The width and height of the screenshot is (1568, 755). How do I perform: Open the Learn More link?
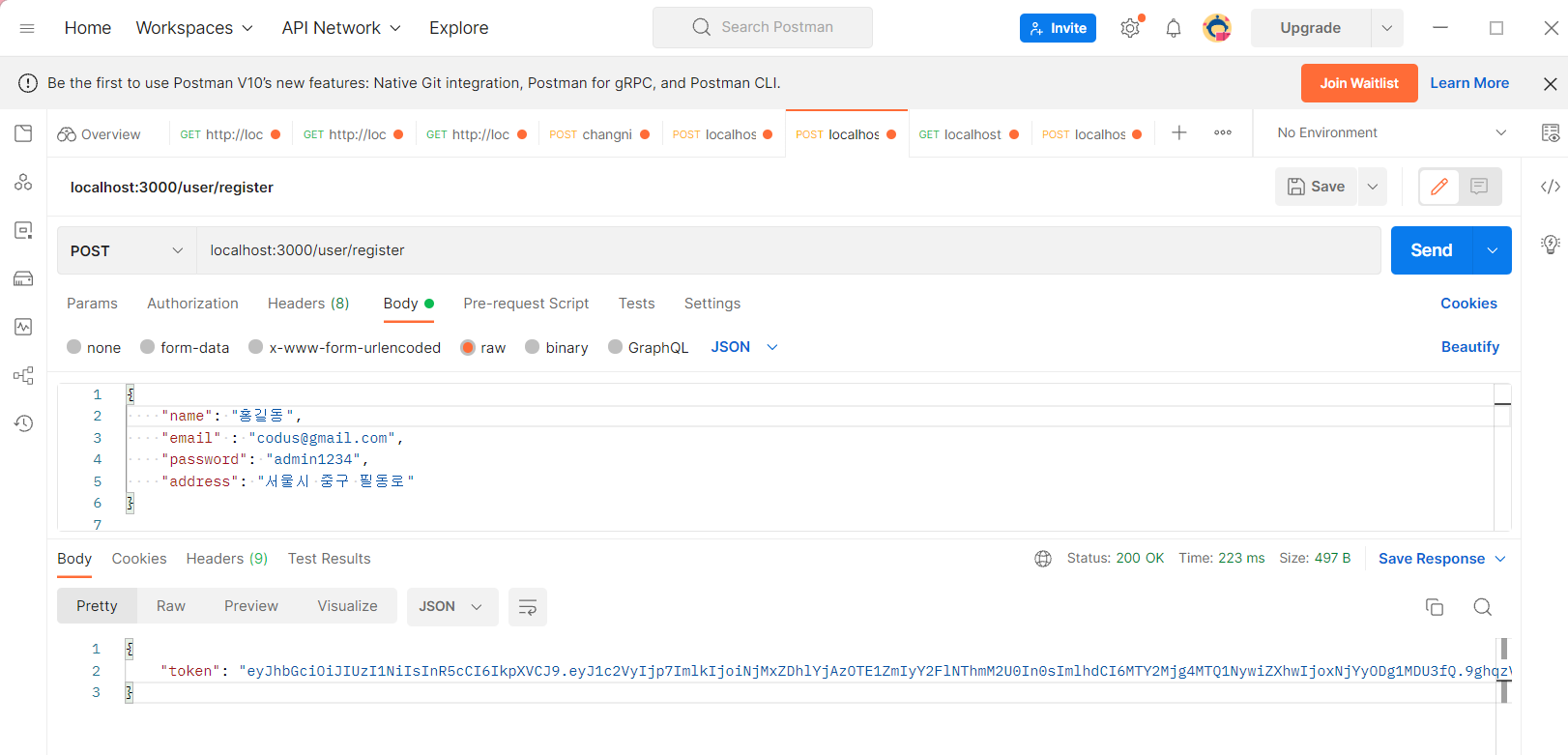pyautogui.click(x=1469, y=83)
